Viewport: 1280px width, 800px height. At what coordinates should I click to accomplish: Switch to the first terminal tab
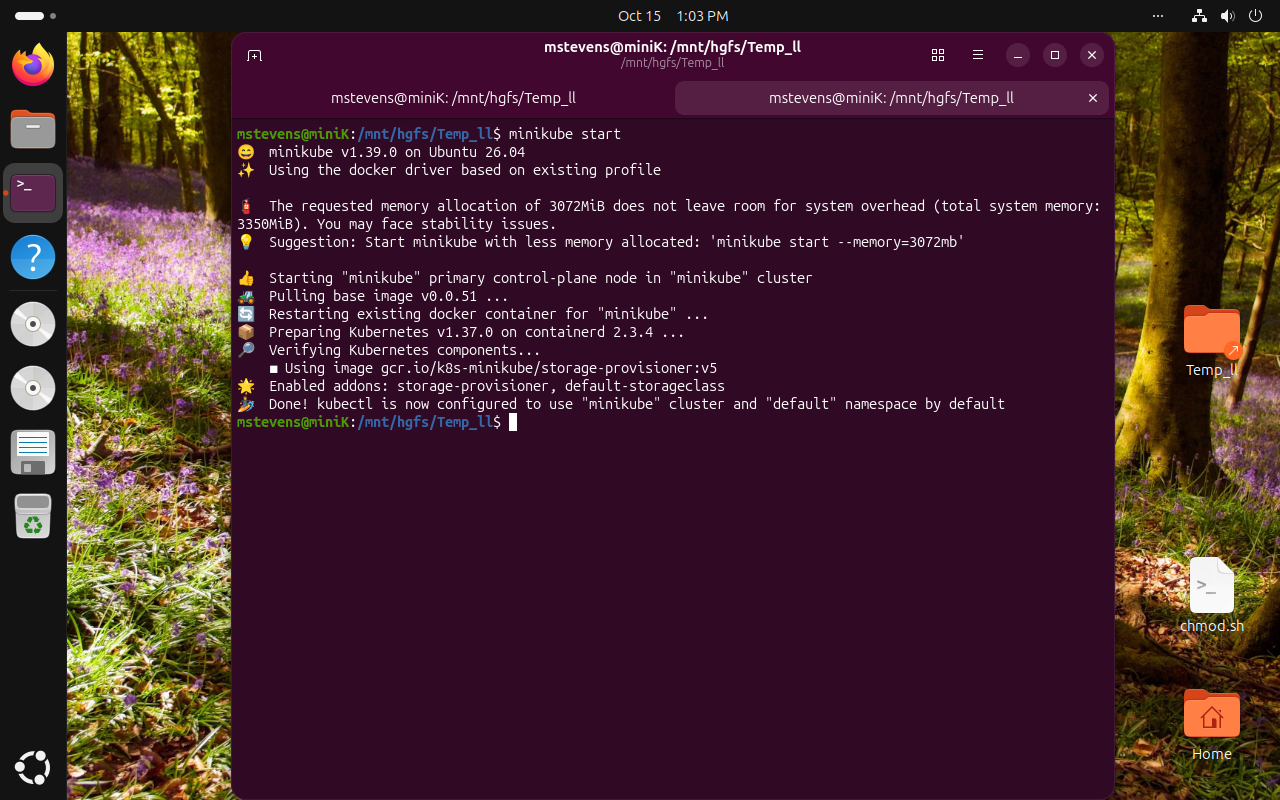[453, 98]
